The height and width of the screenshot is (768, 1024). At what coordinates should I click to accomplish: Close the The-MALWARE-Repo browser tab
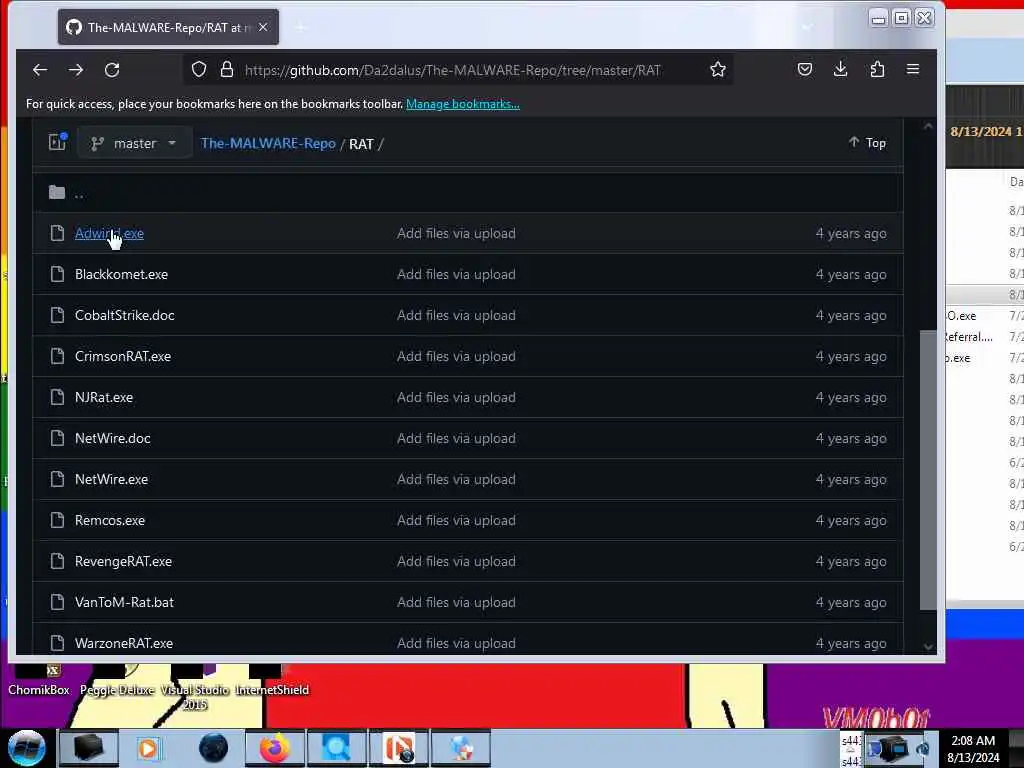(263, 27)
